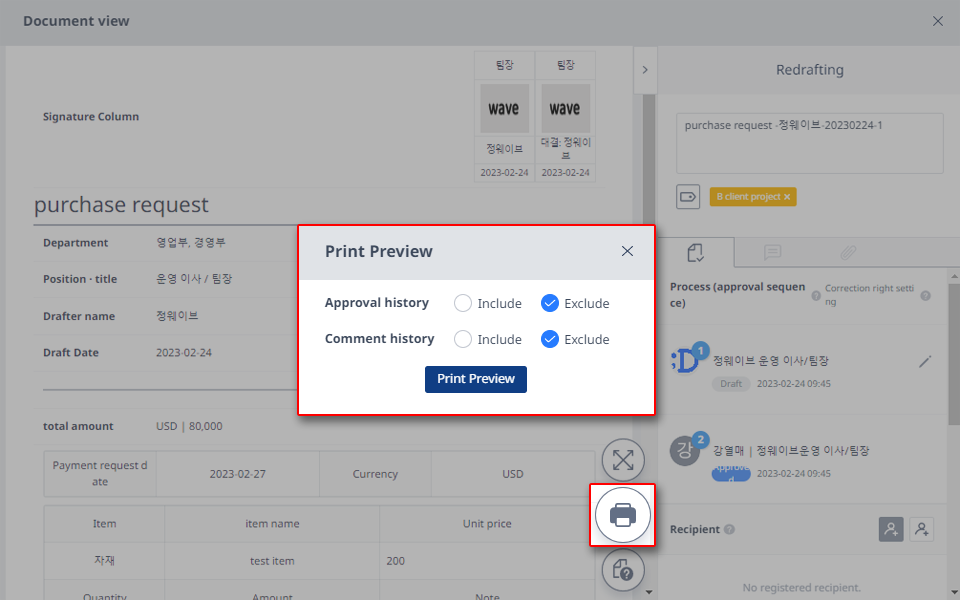Select the fullscreen expand icon
Screen dimensions: 960x600
pyautogui.click(x=623, y=460)
